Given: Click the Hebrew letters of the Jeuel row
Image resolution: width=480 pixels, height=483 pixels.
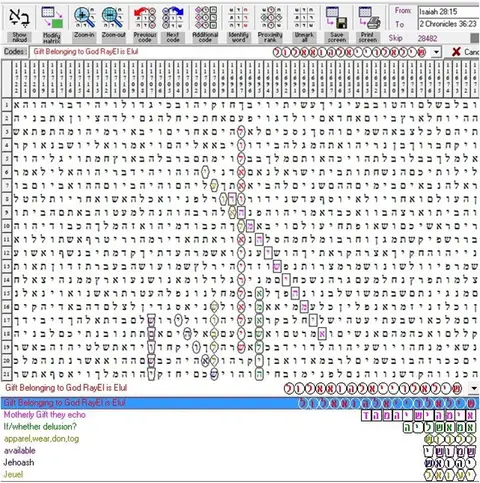Looking at the screenshot, I should tap(450, 475).
